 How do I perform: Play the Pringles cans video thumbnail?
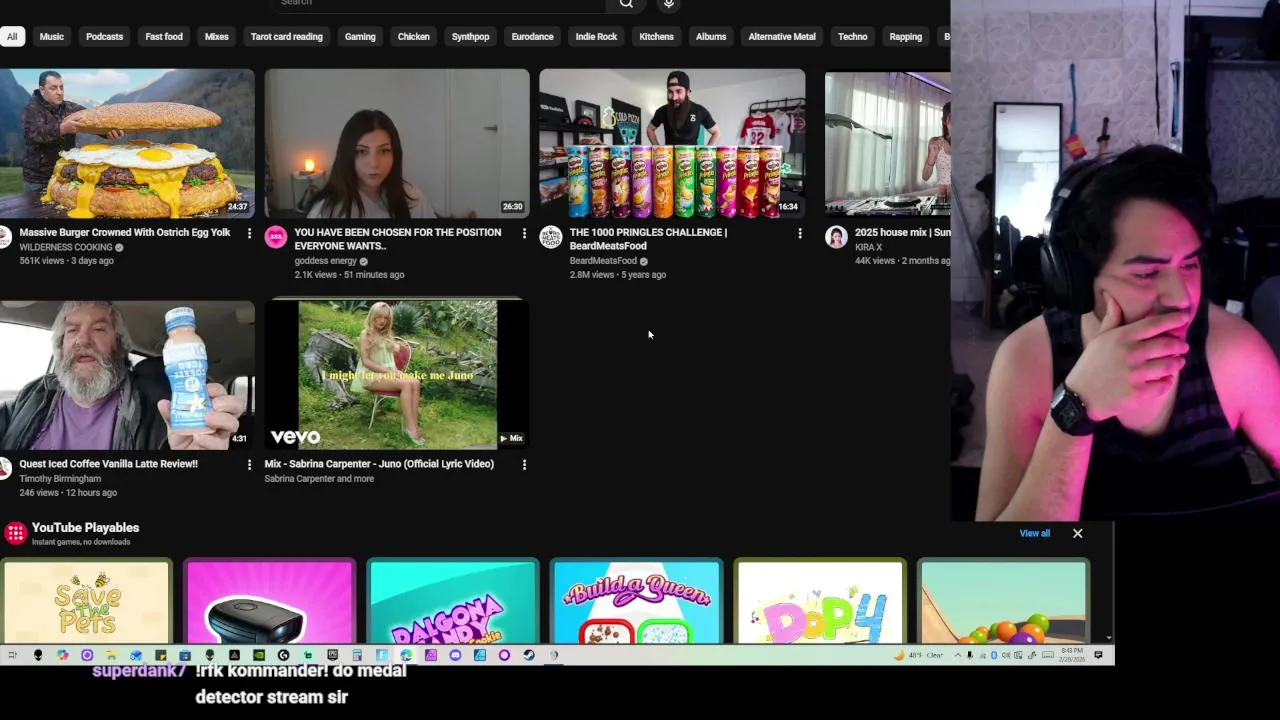click(x=672, y=143)
